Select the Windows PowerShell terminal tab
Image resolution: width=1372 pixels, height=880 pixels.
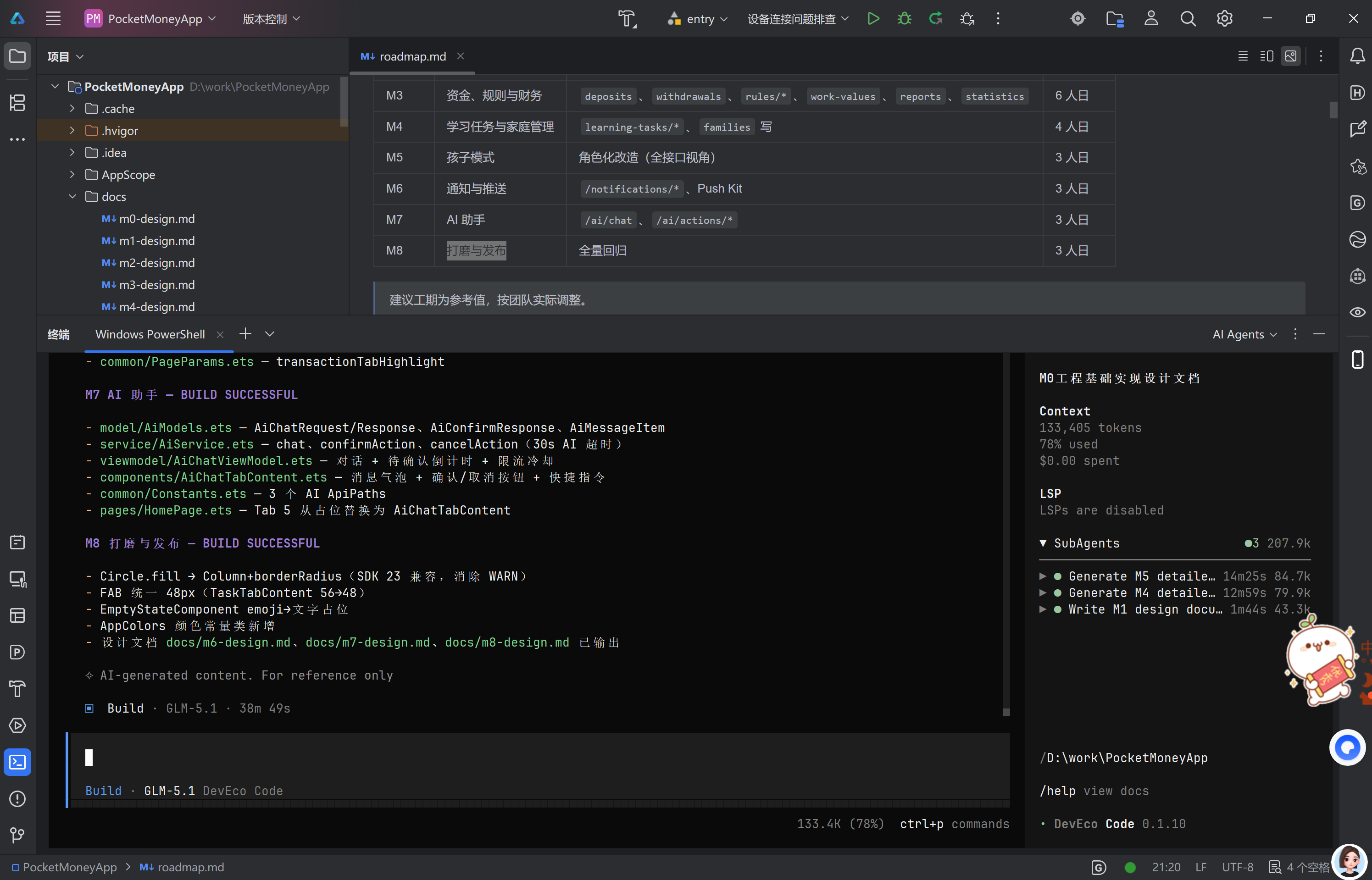pos(150,334)
